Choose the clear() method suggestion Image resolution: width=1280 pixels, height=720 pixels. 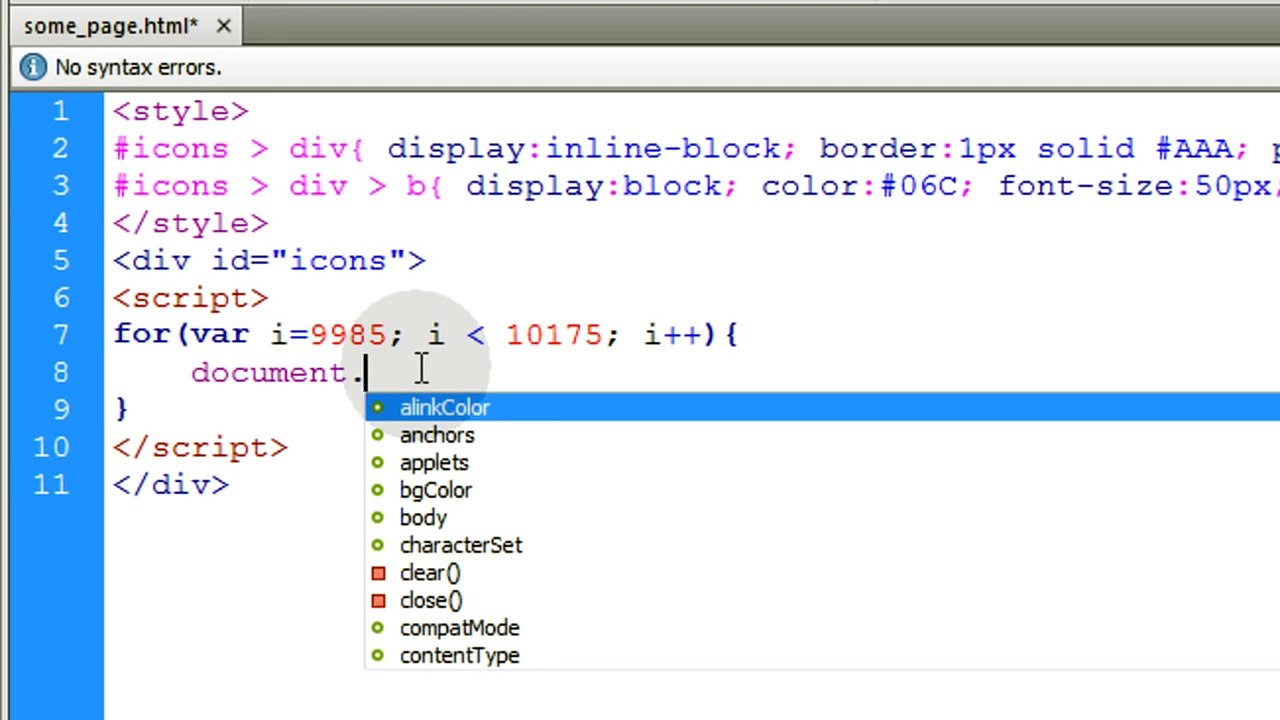pyautogui.click(x=822, y=573)
